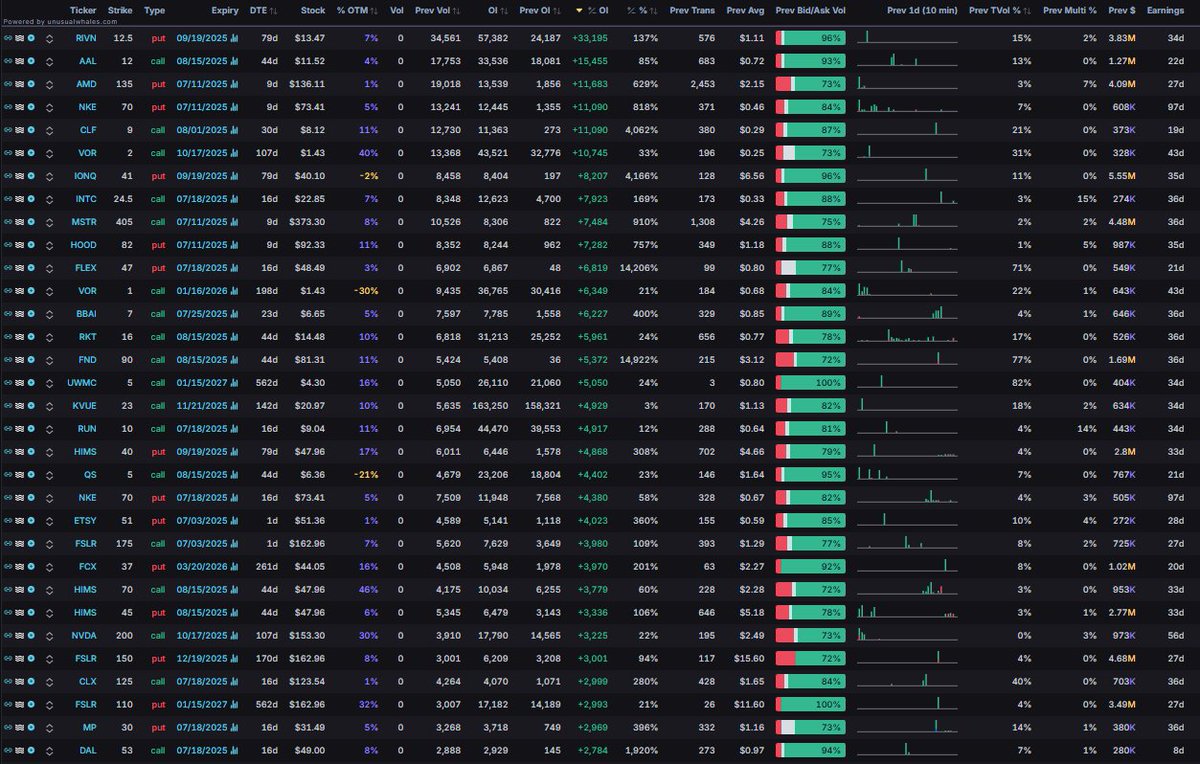
Task: Open the chart icon beside FND expiry 08/15/2025
Action: click(x=234, y=359)
